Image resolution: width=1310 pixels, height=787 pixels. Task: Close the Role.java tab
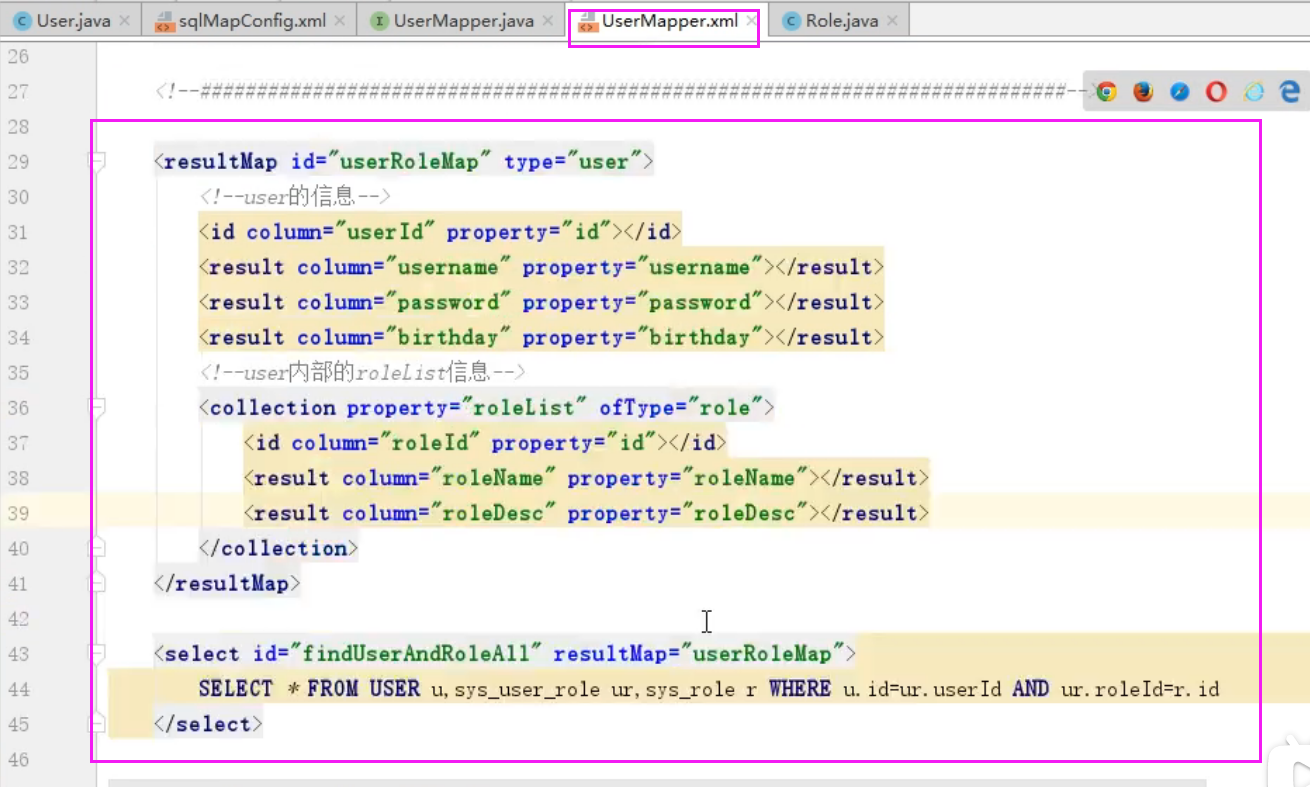click(x=892, y=20)
